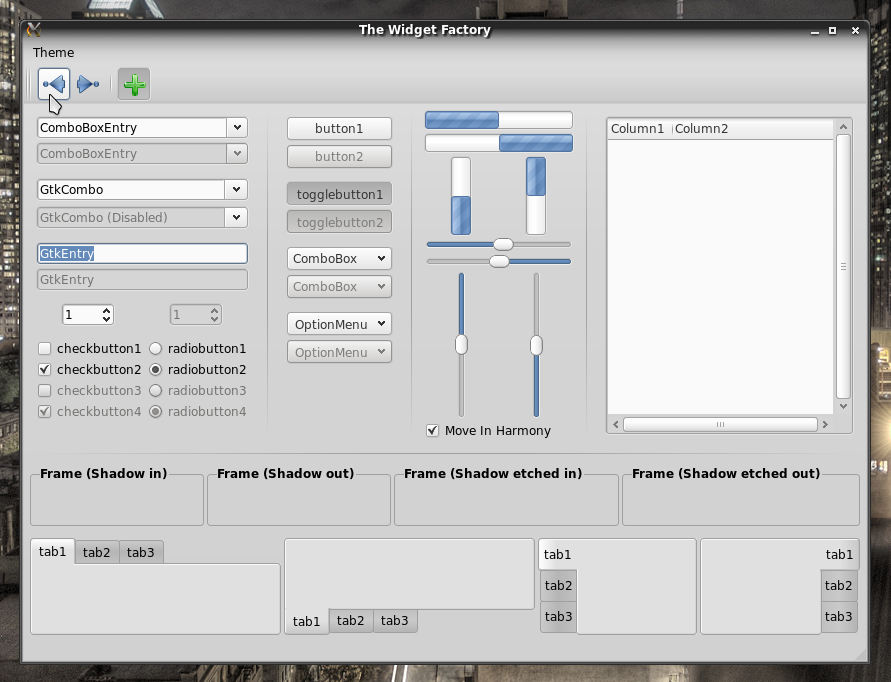The width and height of the screenshot is (891, 682).
Task: Open the disabled ComboBoxEntry dropdown arrow
Action: click(237, 153)
